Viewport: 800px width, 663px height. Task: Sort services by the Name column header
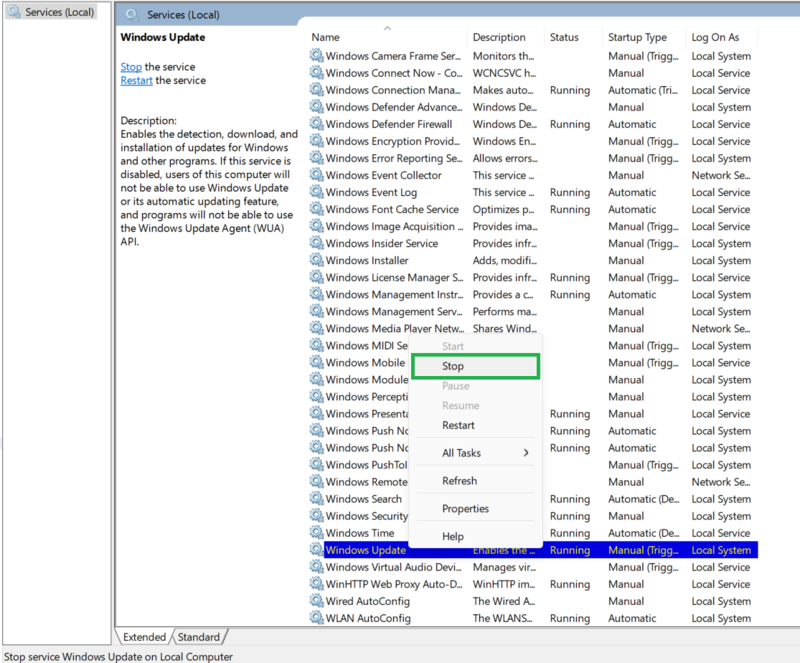(x=380, y=37)
